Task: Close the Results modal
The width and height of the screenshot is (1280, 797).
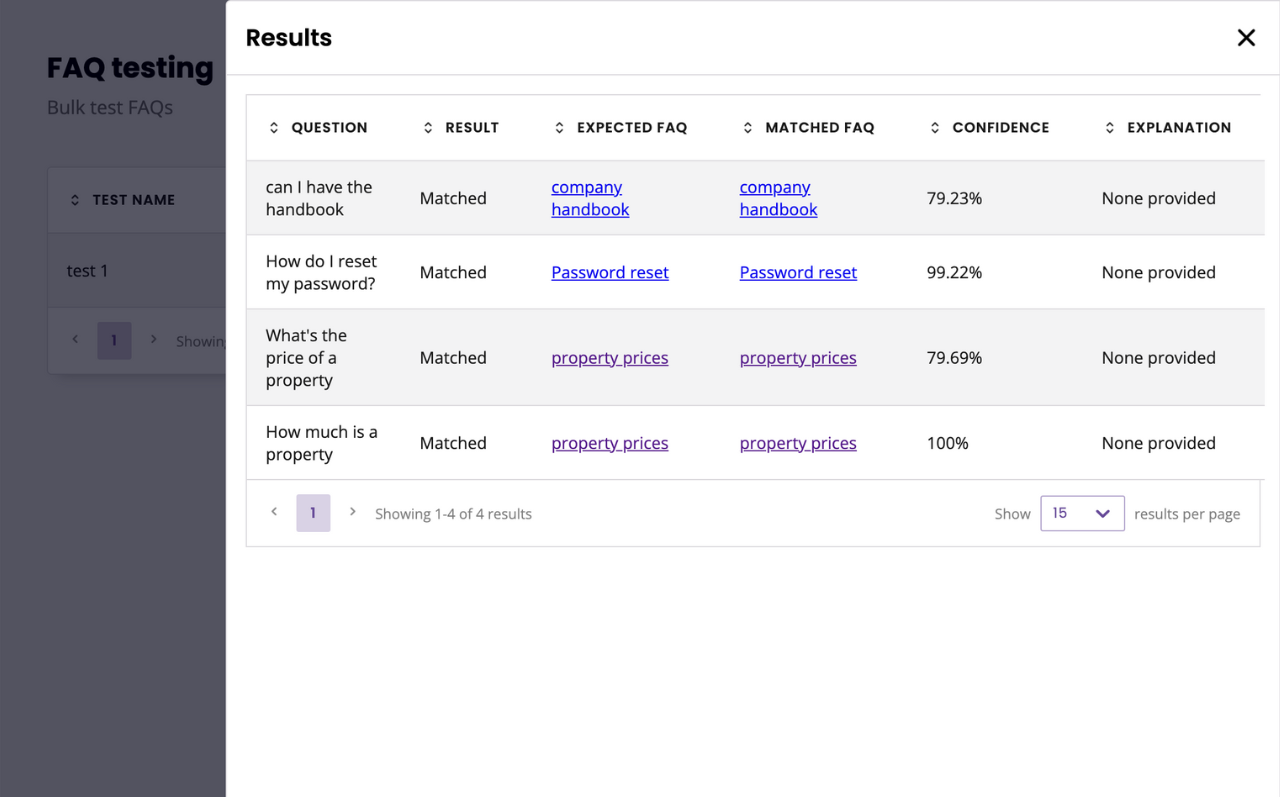Action: (1246, 37)
